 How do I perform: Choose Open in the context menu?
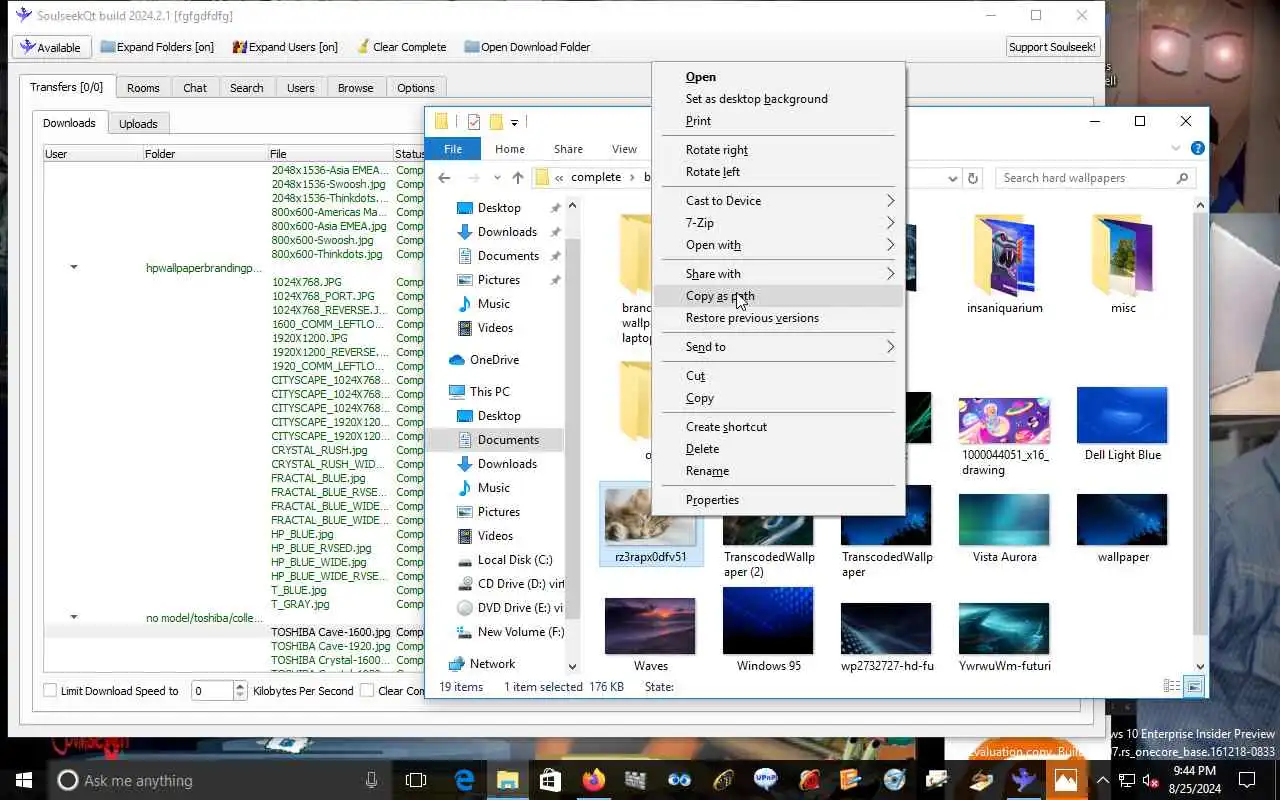click(x=778, y=77)
